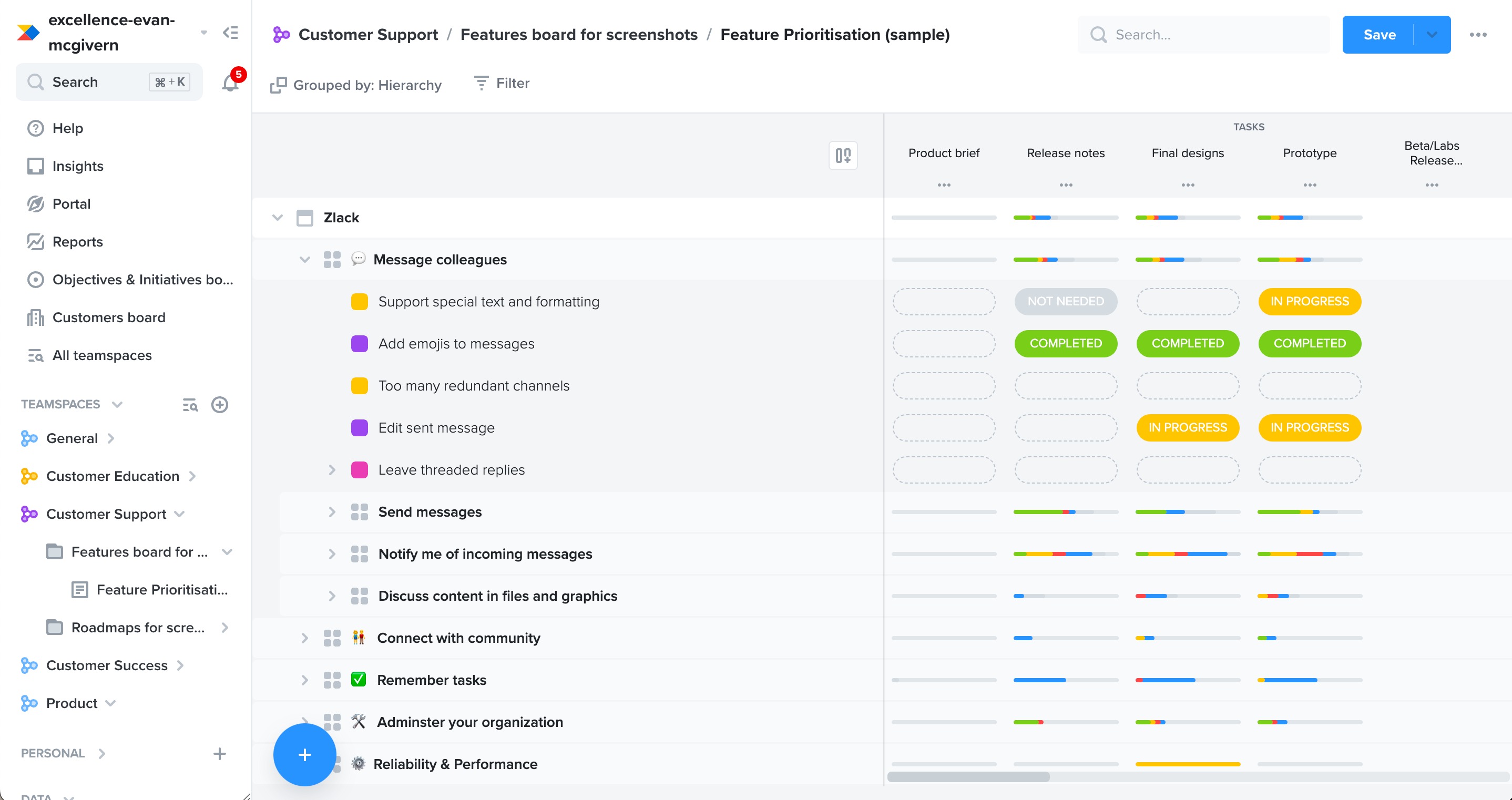Click Send messages grid icon
The width and height of the screenshot is (1512, 800).
[x=359, y=512]
